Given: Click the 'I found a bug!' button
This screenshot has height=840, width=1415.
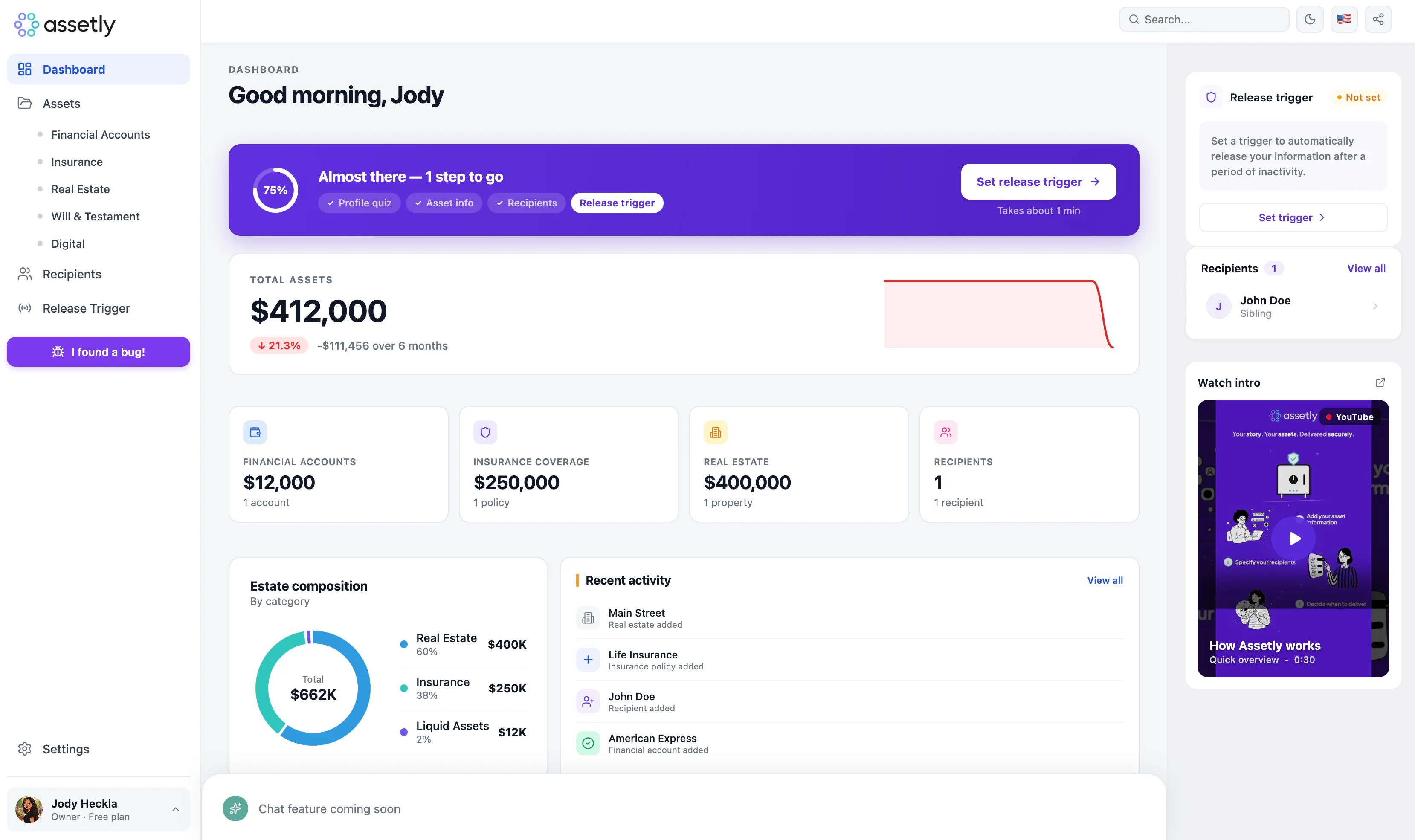Looking at the screenshot, I should click(x=99, y=351).
